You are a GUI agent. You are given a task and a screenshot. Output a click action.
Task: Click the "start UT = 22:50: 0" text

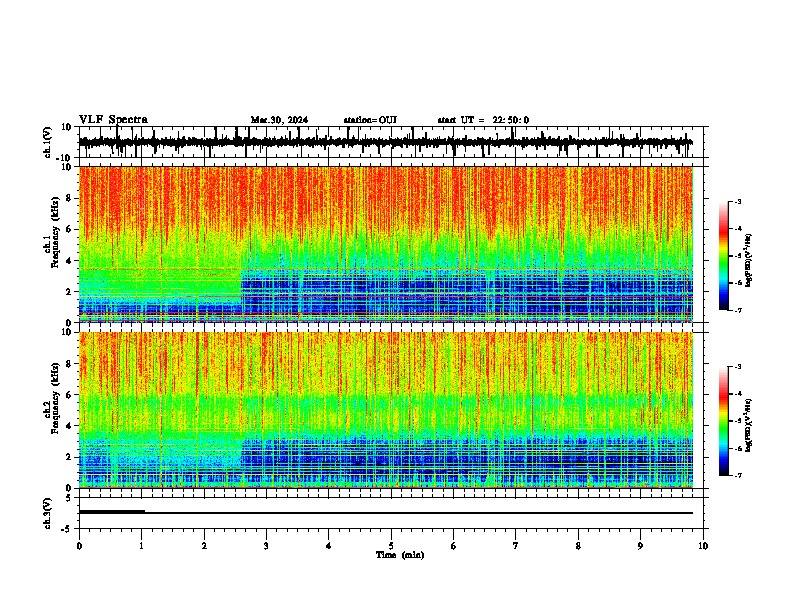coord(483,120)
